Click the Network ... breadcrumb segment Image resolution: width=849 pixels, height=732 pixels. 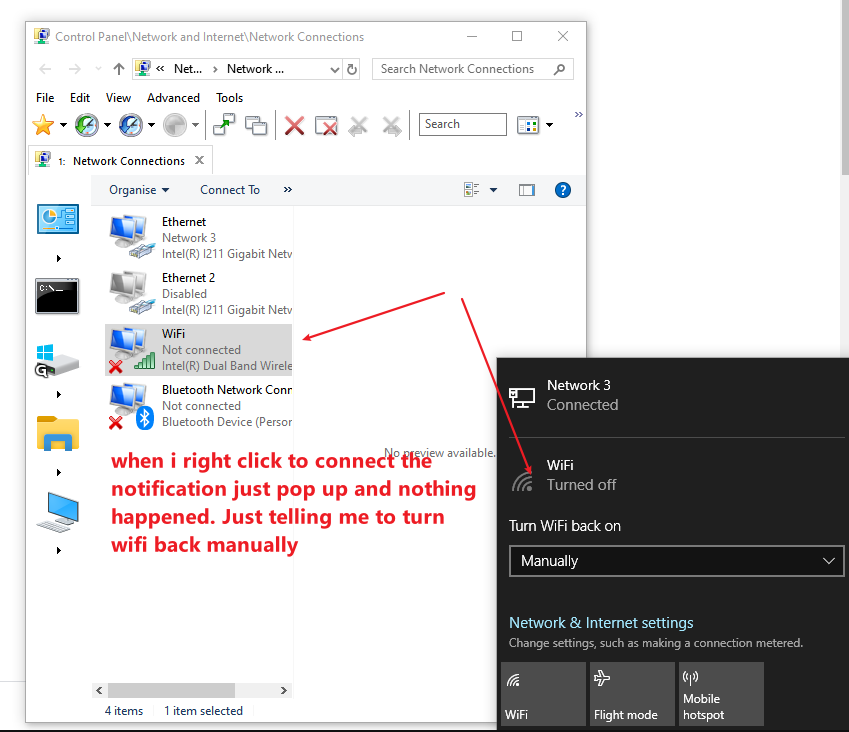pos(255,69)
